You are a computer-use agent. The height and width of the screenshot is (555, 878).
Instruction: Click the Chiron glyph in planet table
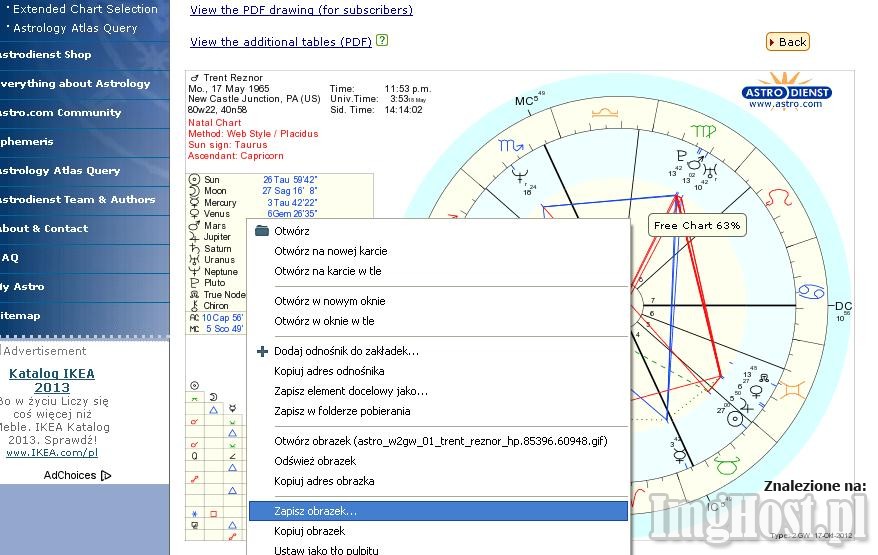coord(194,306)
